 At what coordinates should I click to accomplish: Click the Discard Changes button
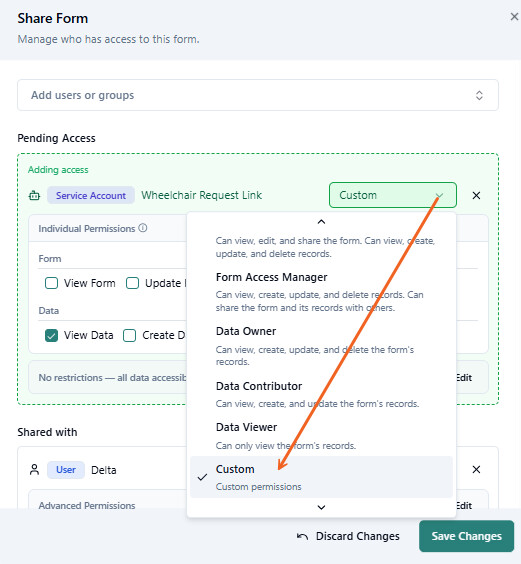point(348,536)
